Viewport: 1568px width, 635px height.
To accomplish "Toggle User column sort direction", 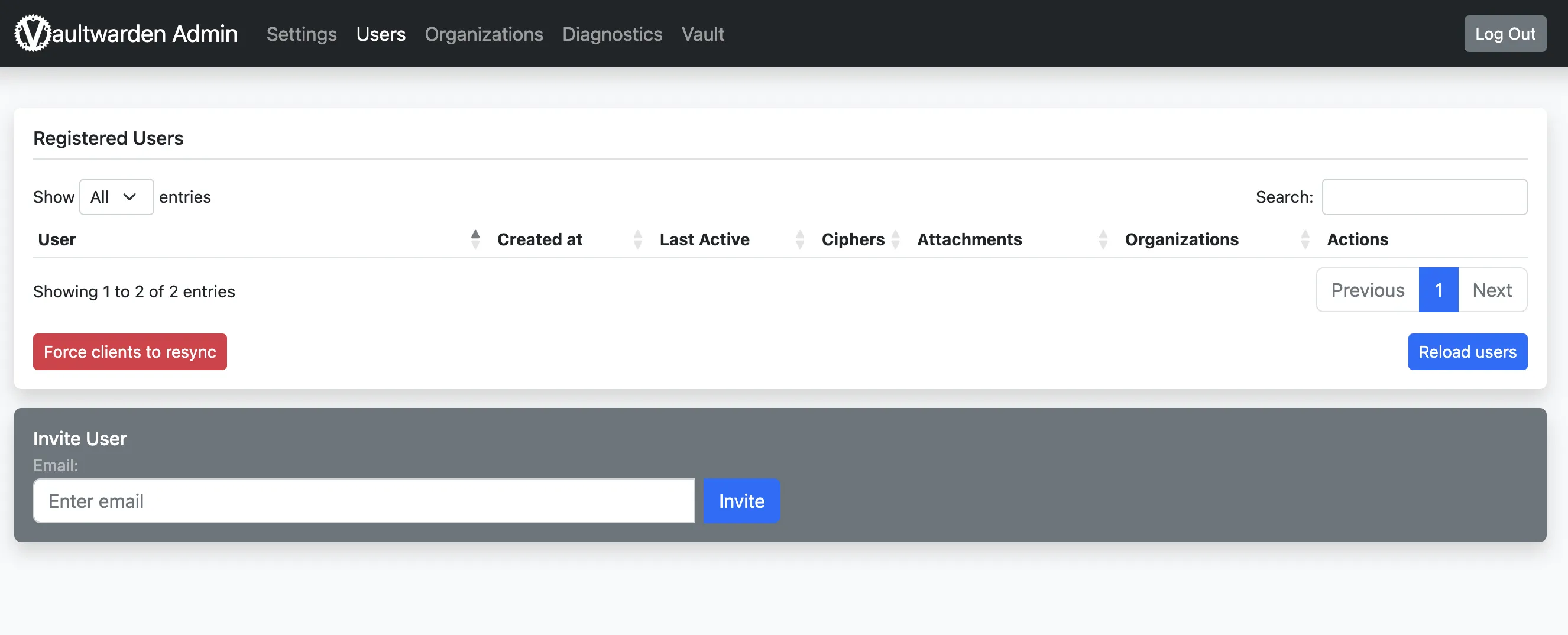I will click(475, 239).
